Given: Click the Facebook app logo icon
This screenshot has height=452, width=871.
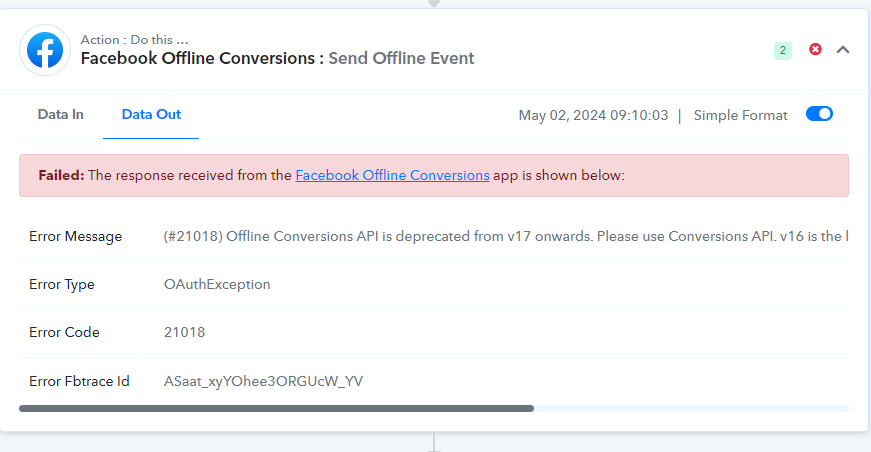Looking at the screenshot, I should coord(45,50).
